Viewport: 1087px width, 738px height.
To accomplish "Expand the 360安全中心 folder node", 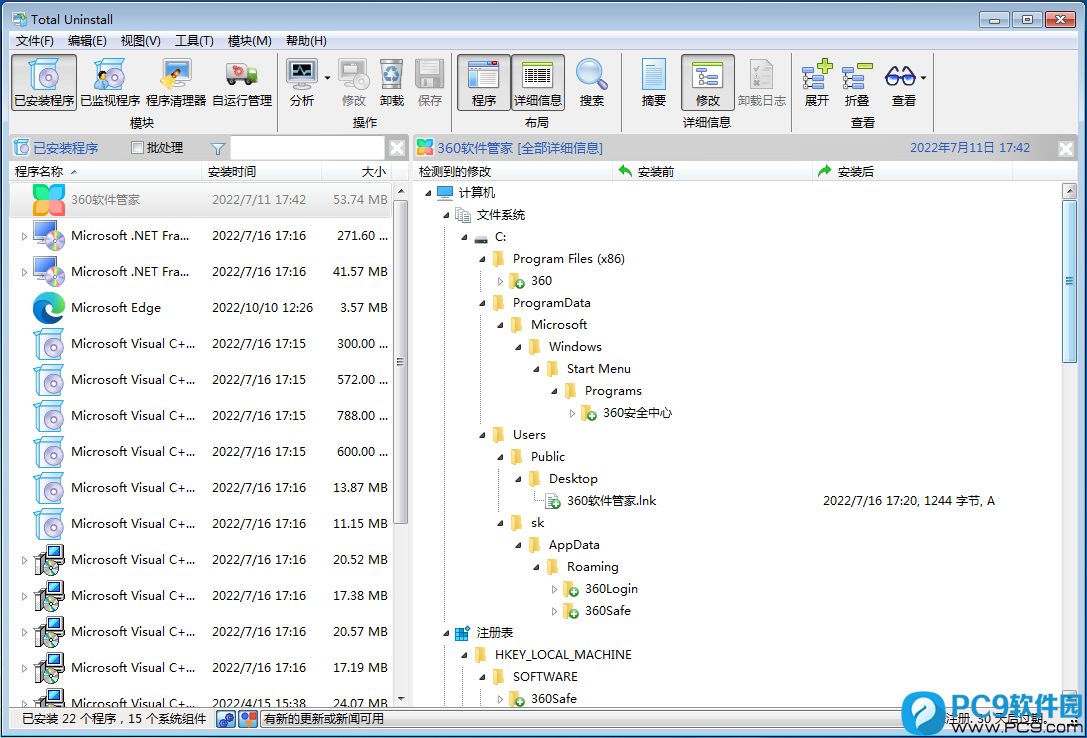I will [572, 413].
